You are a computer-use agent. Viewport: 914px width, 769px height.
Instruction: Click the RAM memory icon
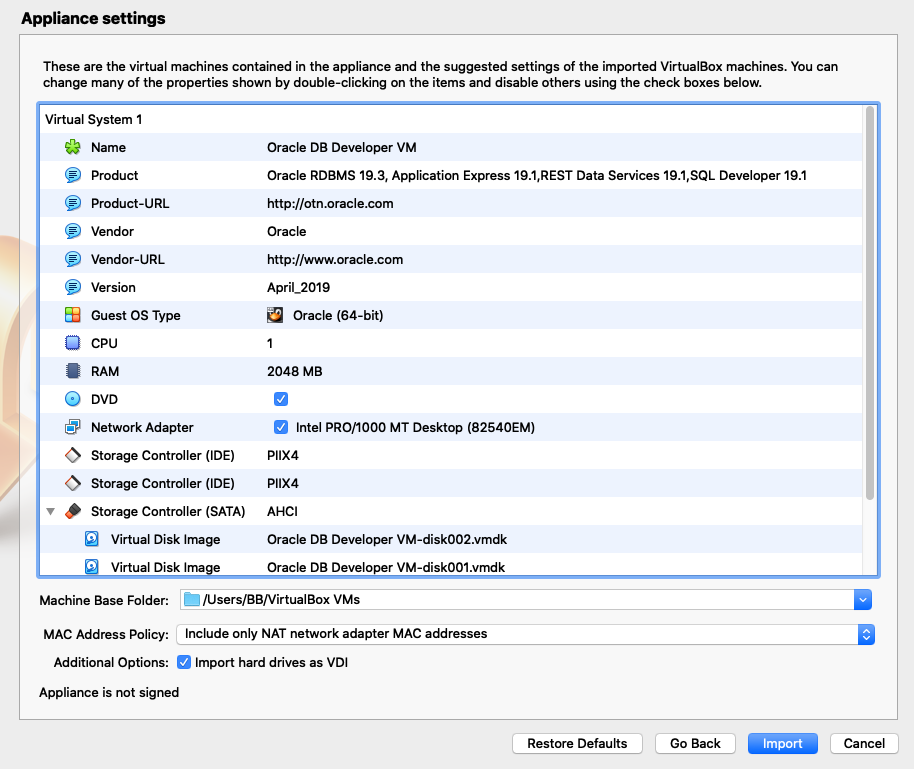(x=72, y=371)
